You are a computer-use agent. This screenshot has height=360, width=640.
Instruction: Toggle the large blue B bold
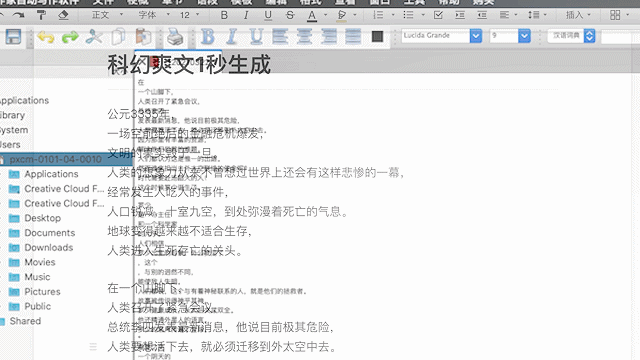[x=208, y=37]
